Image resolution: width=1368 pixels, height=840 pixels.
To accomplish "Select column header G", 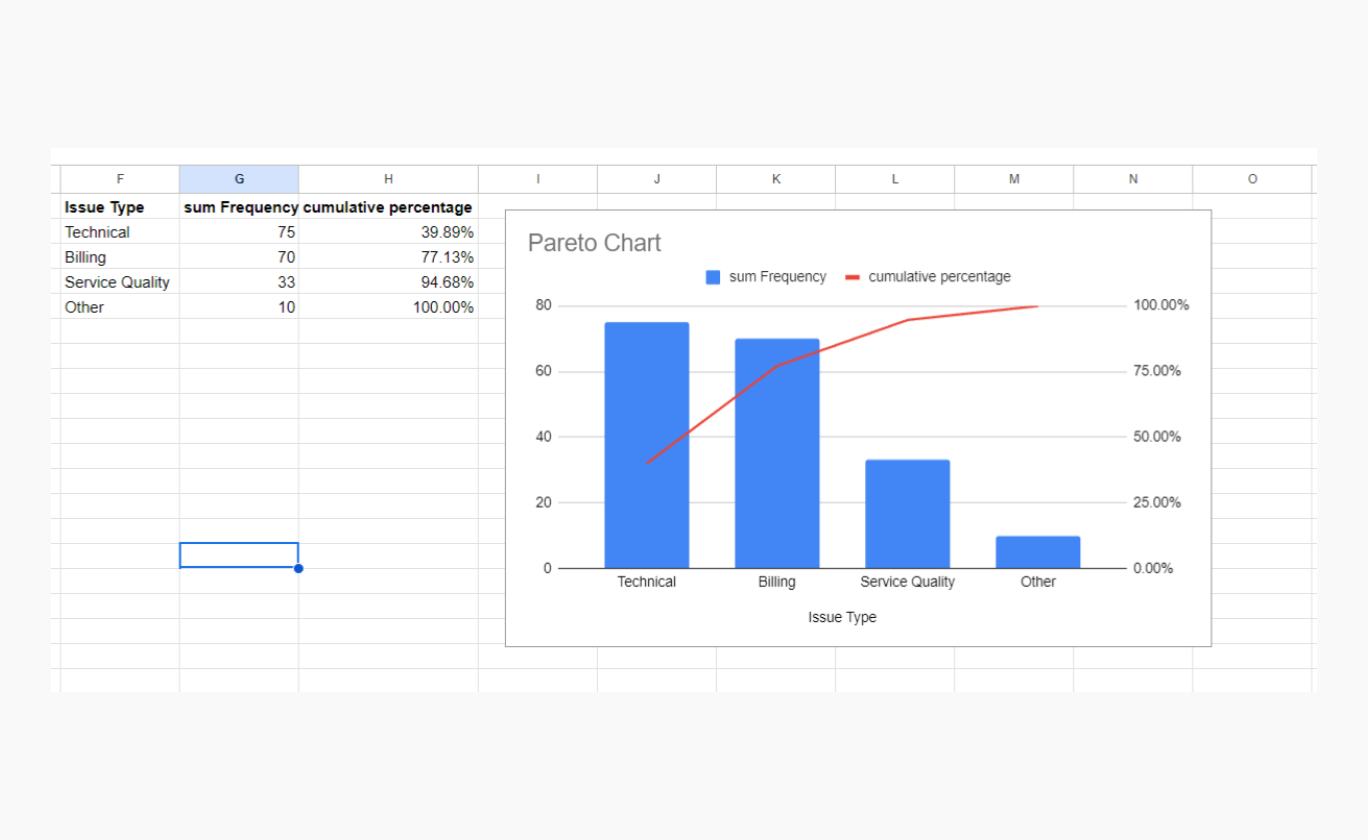I will pyautogui.click(x=238, y=178).
